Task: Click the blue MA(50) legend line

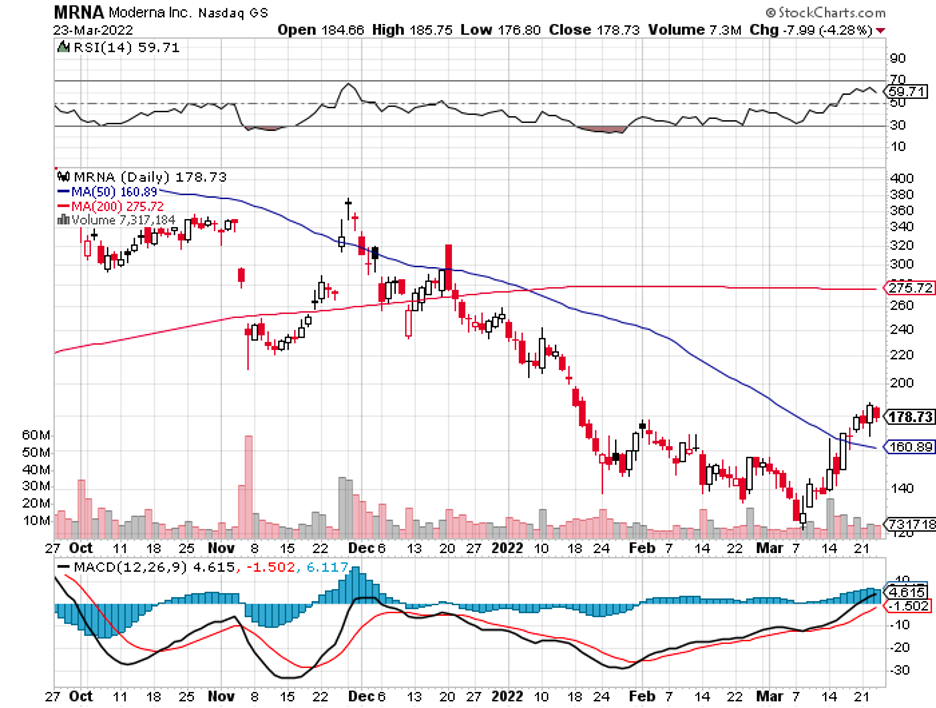Action: (63, 190)
